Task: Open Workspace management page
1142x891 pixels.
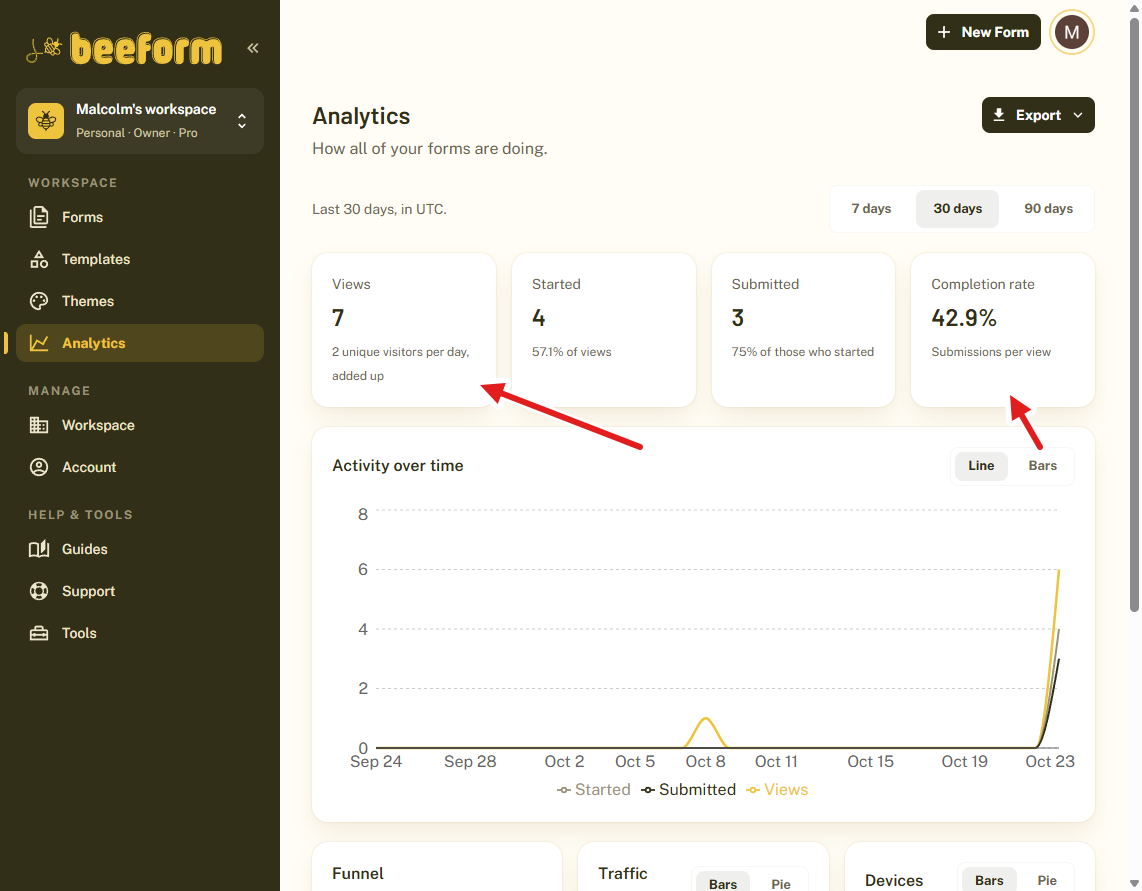Action: click(x=140, y=425)
